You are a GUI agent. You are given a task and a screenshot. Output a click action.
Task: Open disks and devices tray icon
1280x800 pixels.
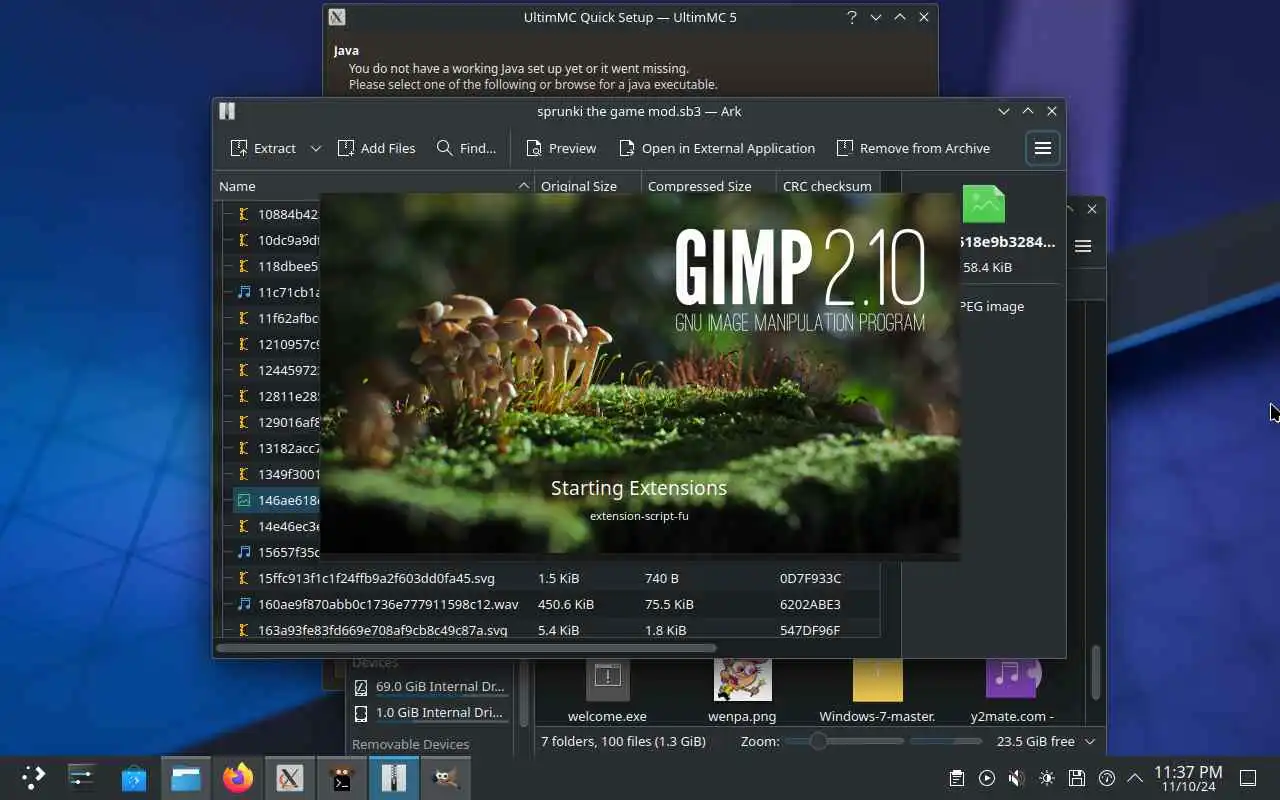1077,778
